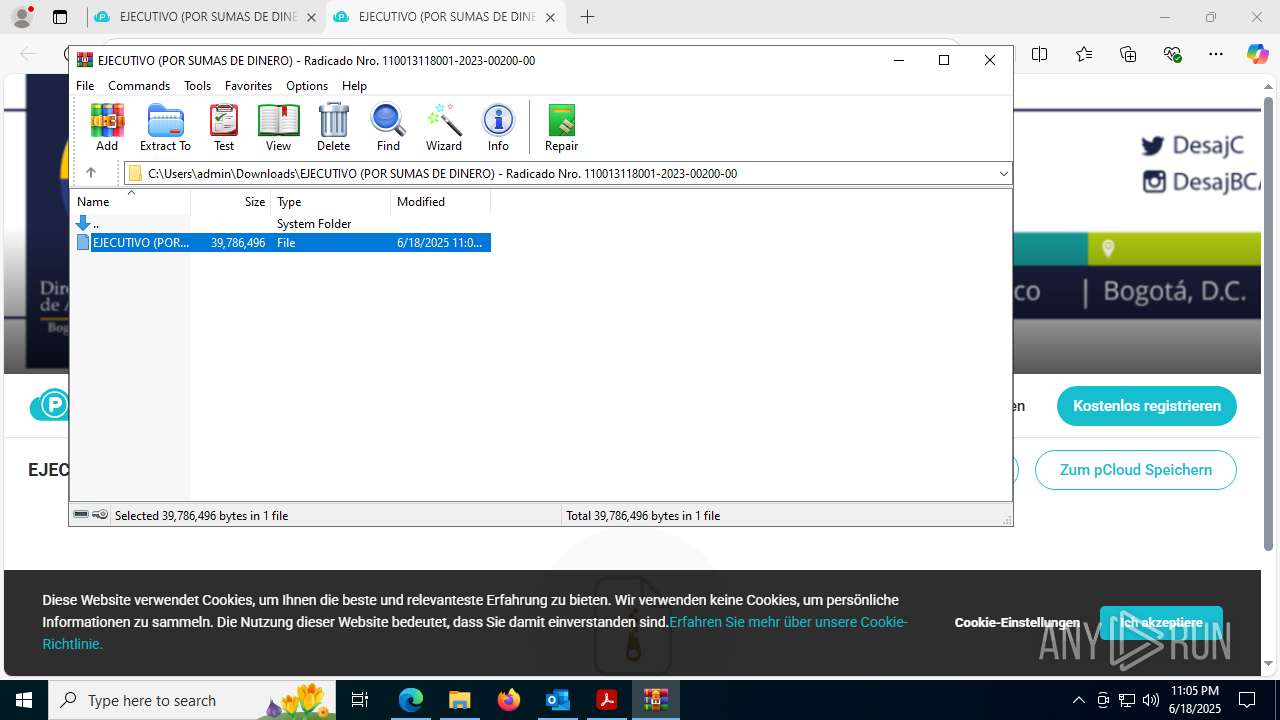Click the disk icon in the WinRAR status bar

[81, 515]
